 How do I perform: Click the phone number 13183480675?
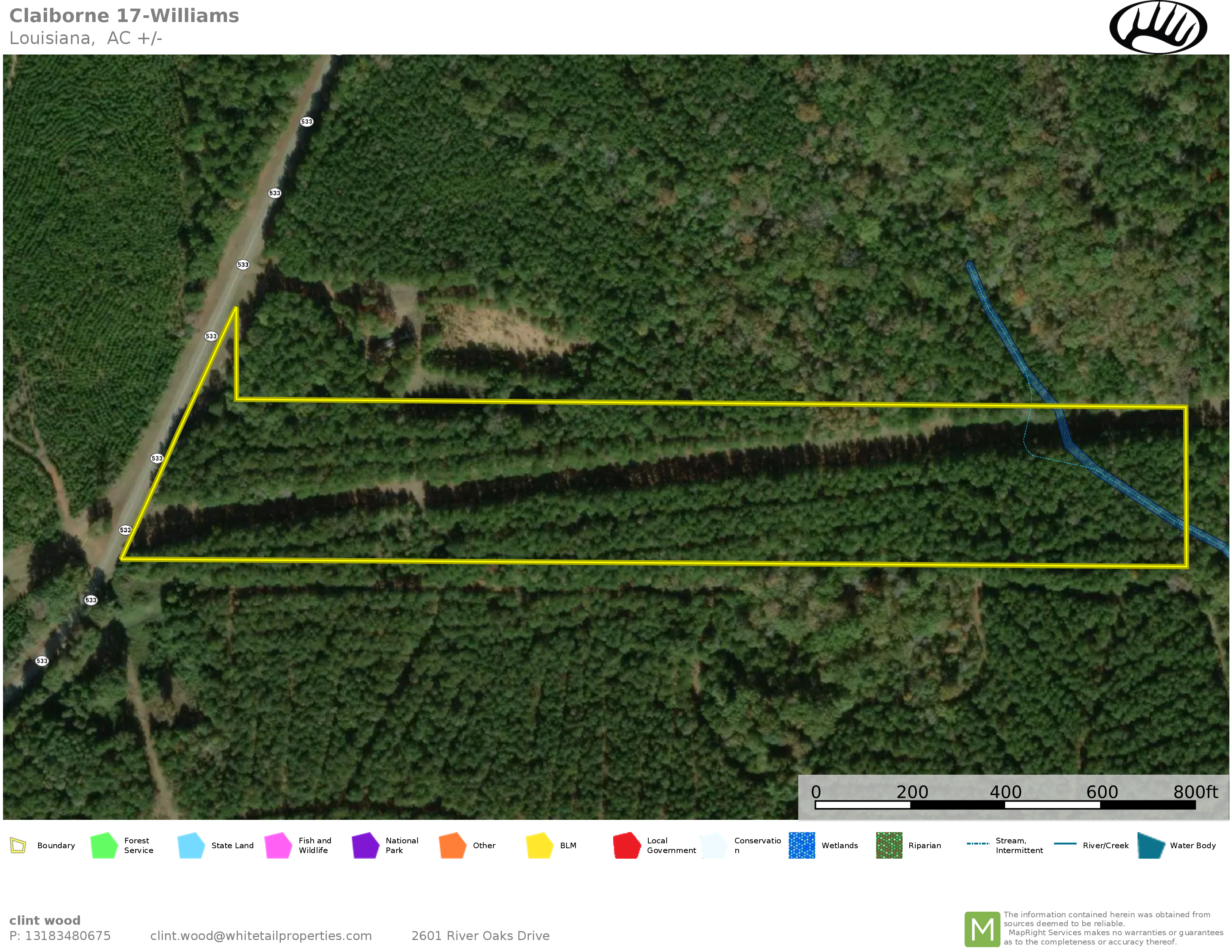click(x=68, y=936)
